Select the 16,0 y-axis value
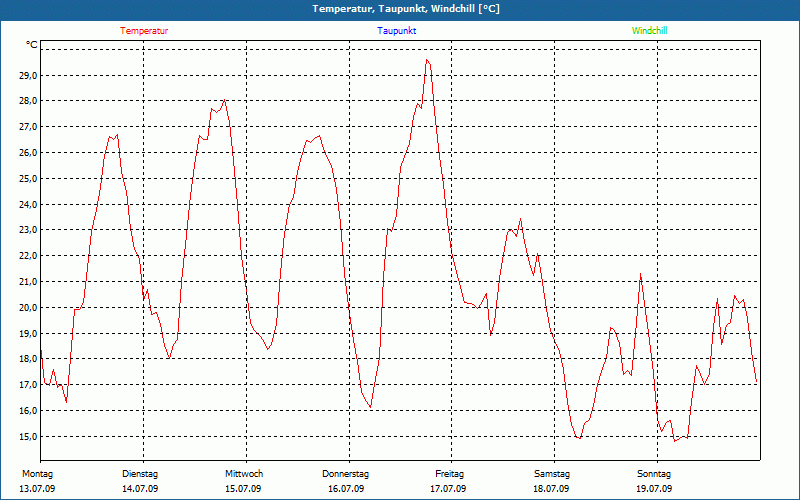Image resolution: width=800 pixels, height=500 pixels. (27, 411)
